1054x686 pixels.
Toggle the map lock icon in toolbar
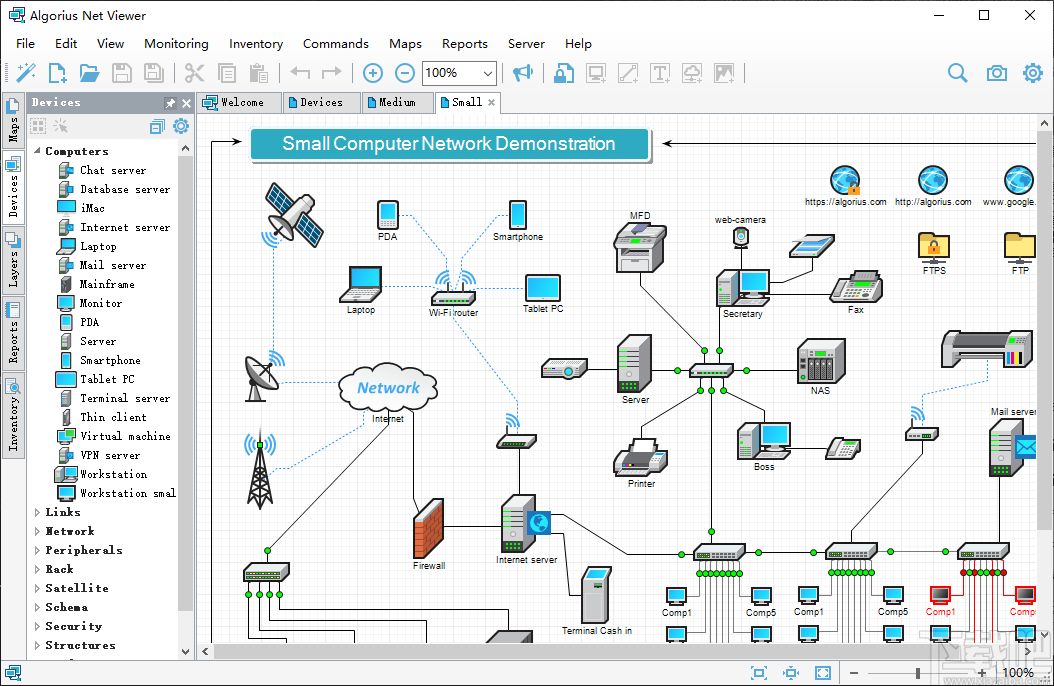coord(564,73)
